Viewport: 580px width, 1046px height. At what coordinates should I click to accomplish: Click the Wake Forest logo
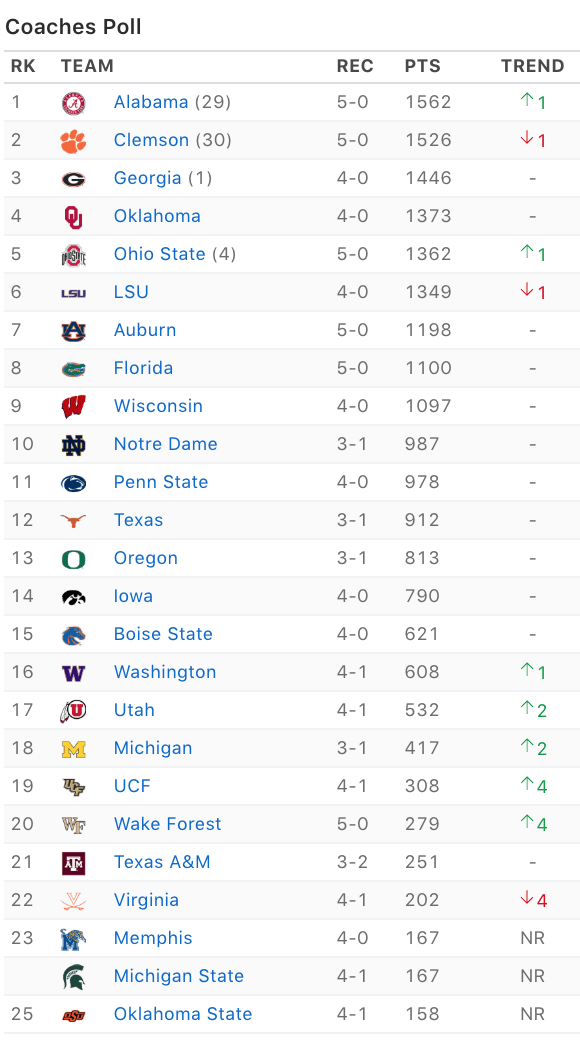click(73, 825)
